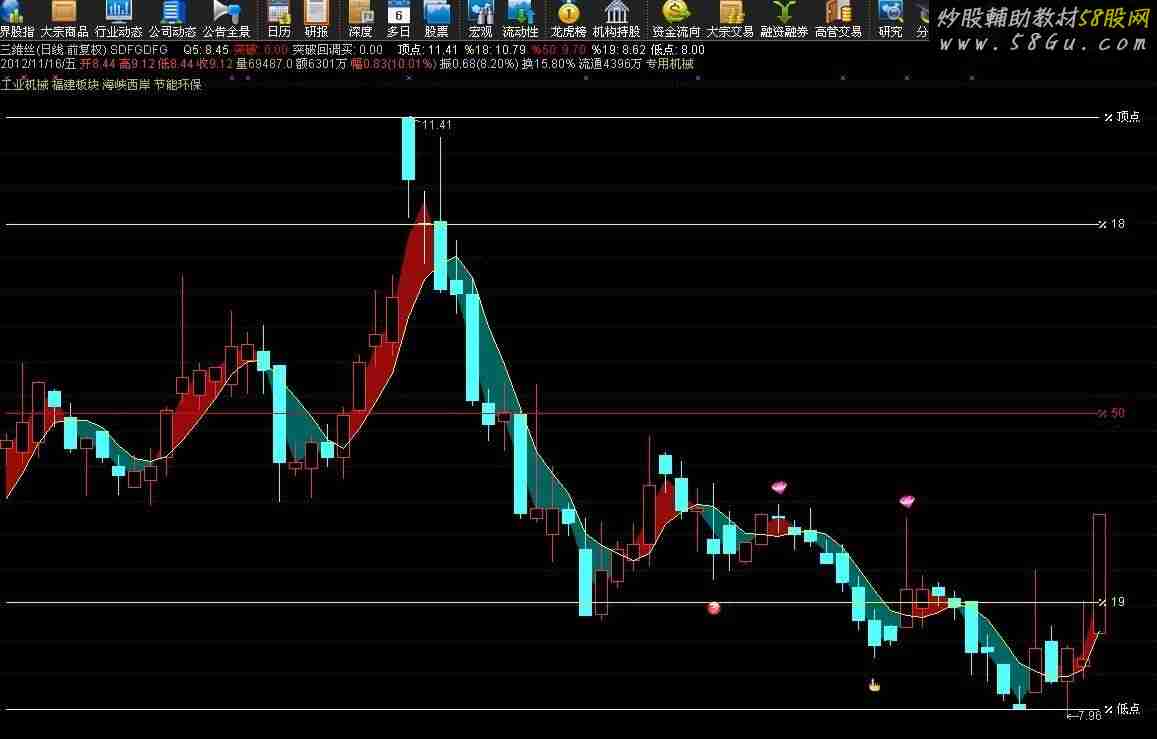Click the turnover amount 额6301万
Viewport: 1157px width, 739px height.
(x=321, y=64)
